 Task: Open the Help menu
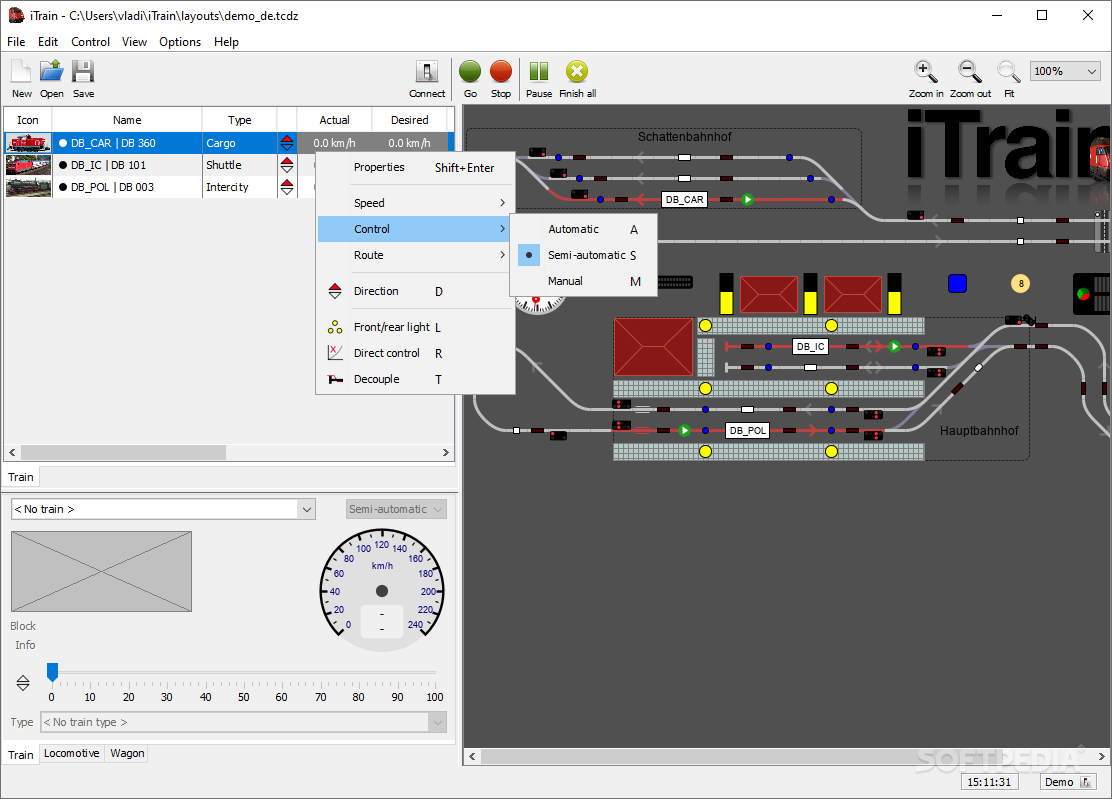226,42
